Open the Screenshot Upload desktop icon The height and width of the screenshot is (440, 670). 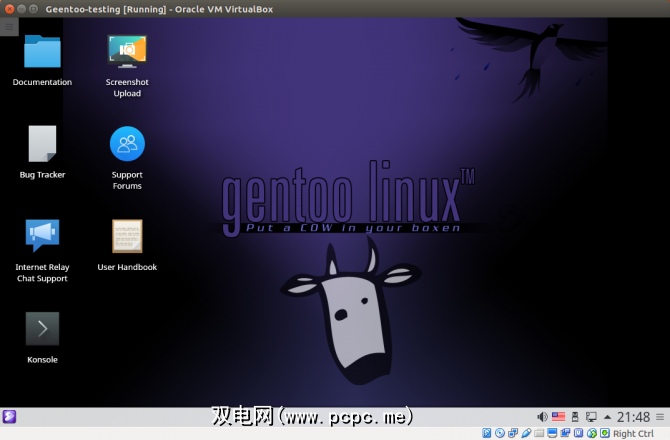pyautogui.click(x=127, y=52)
